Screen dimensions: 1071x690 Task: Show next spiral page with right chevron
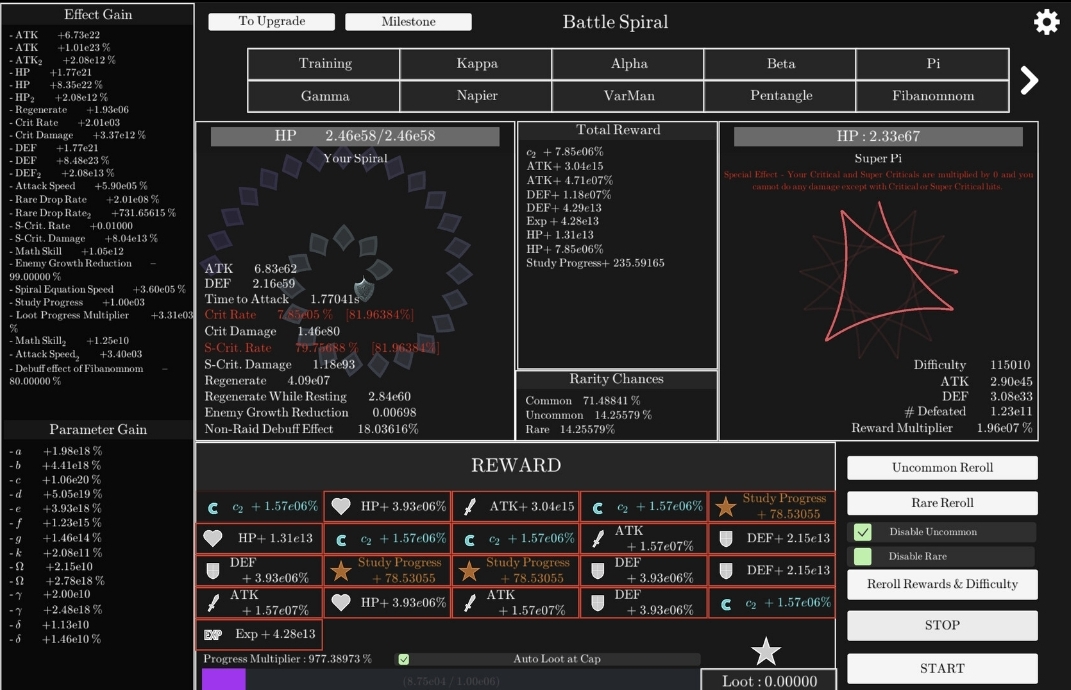[x=1029, y=81]
